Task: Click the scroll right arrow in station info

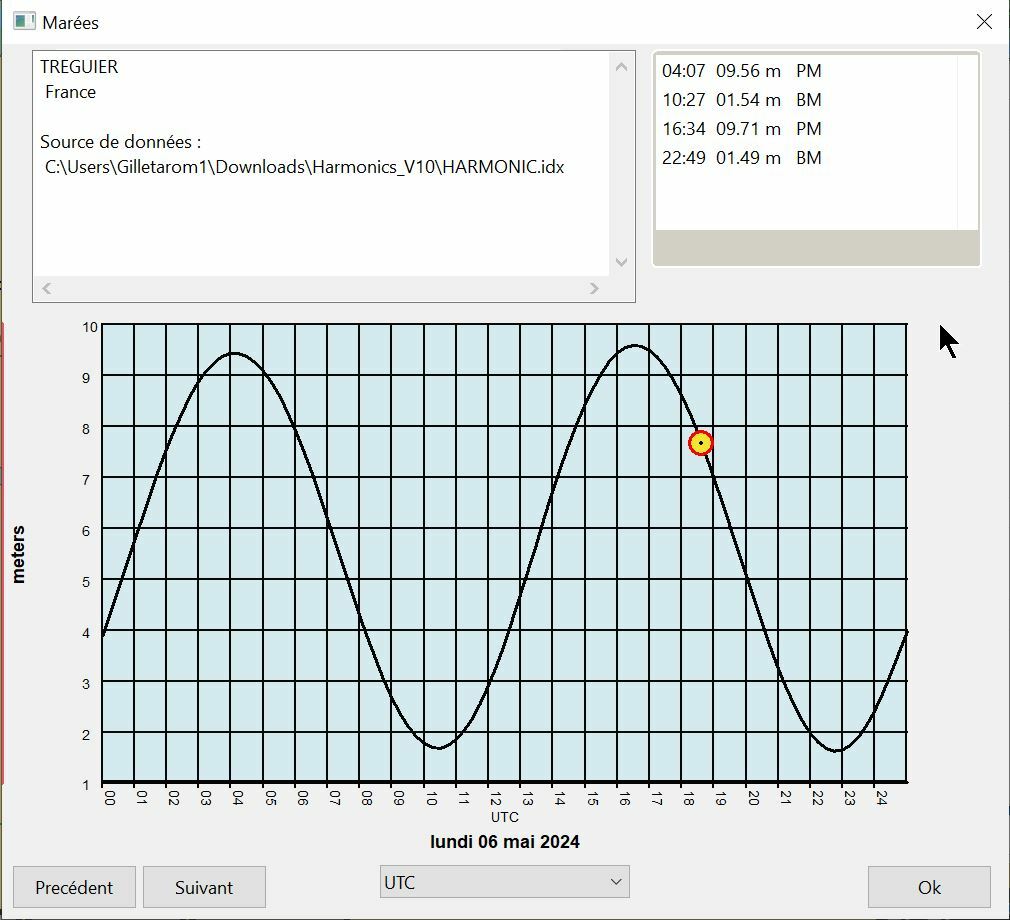Action: [594, 288]
